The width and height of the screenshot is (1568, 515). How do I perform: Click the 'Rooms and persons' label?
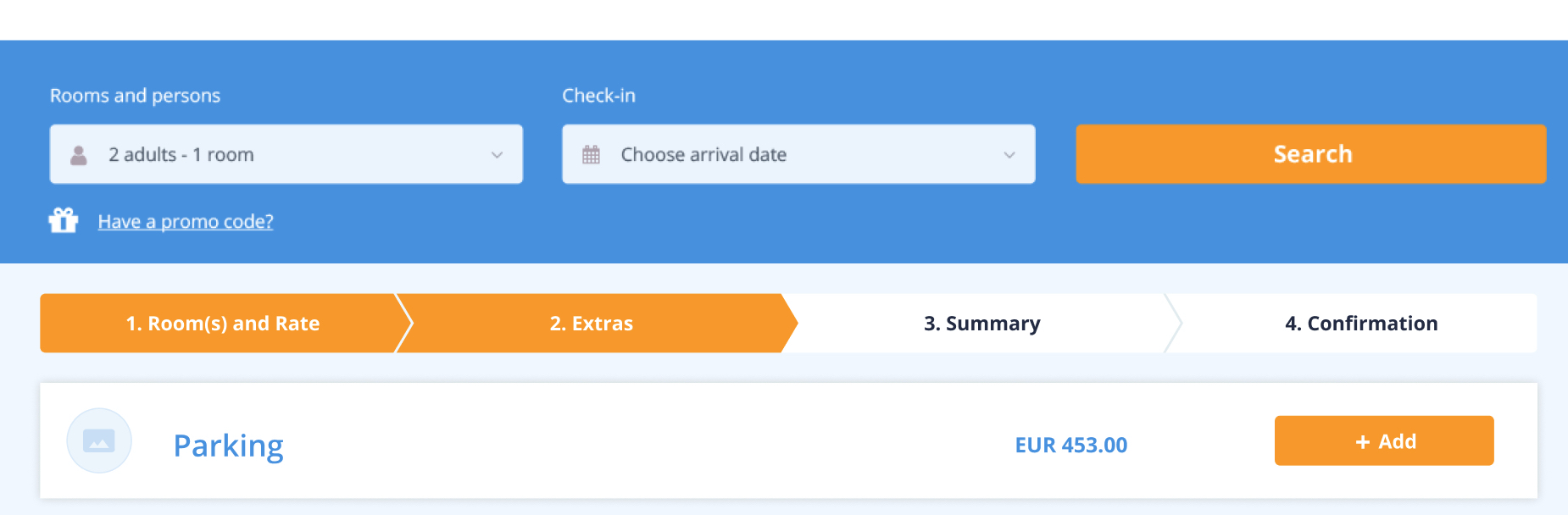135,96
